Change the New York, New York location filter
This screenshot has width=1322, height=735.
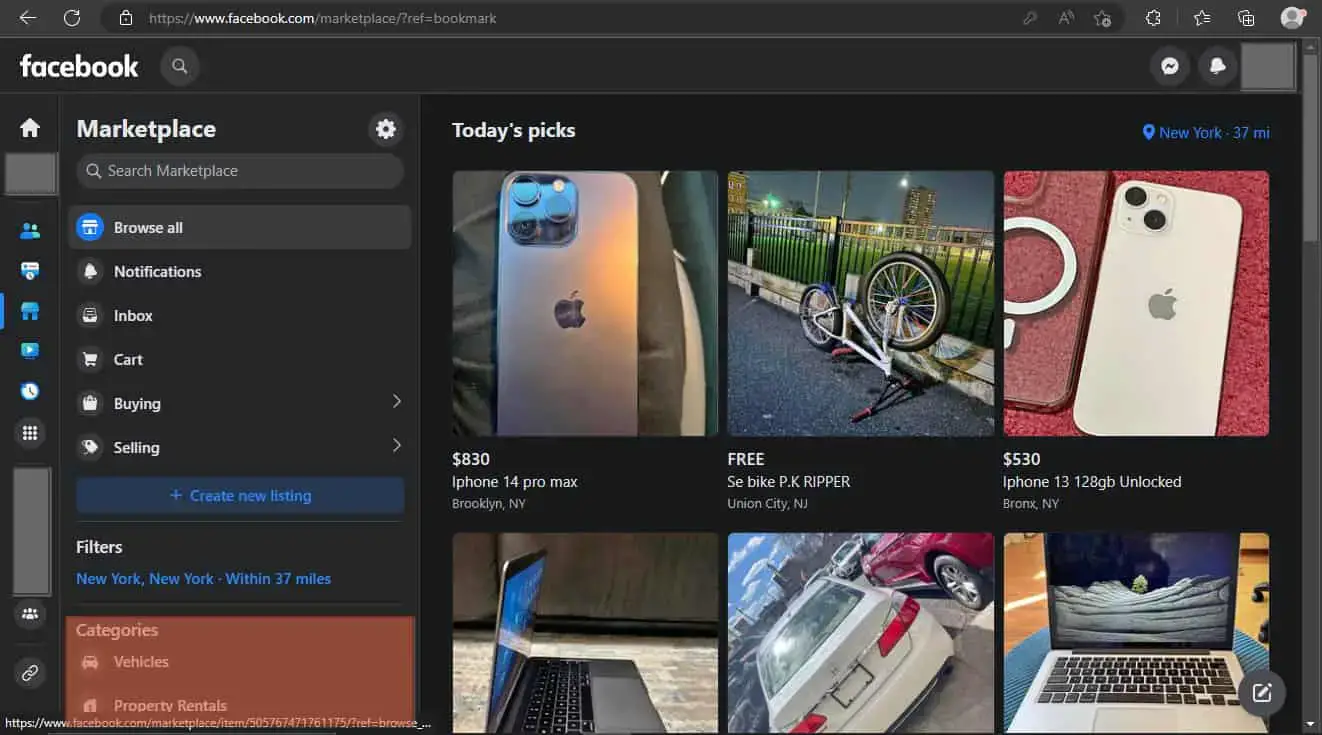(x=203, y=578)
